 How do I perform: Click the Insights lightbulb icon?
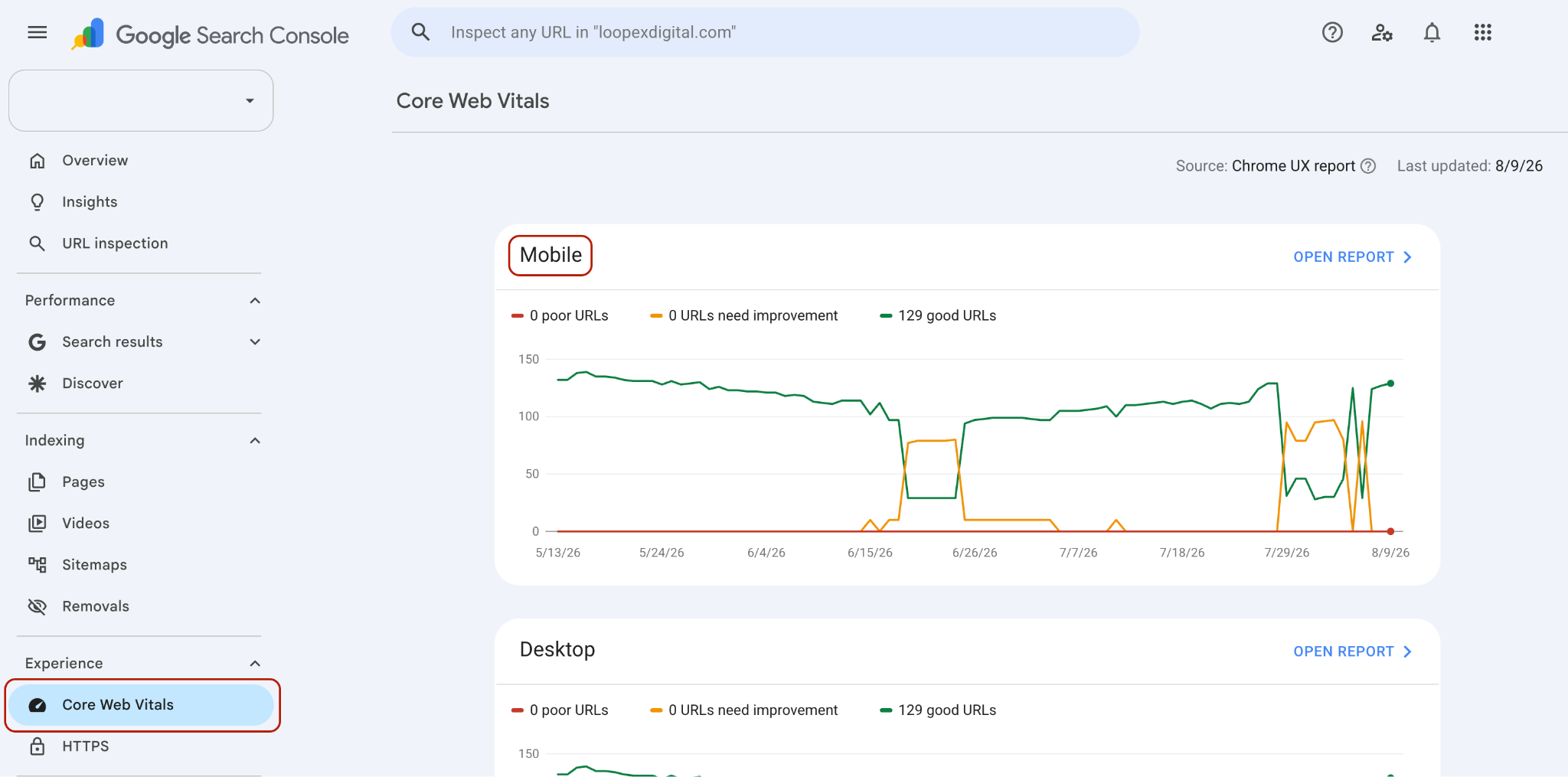coord(37,202)
